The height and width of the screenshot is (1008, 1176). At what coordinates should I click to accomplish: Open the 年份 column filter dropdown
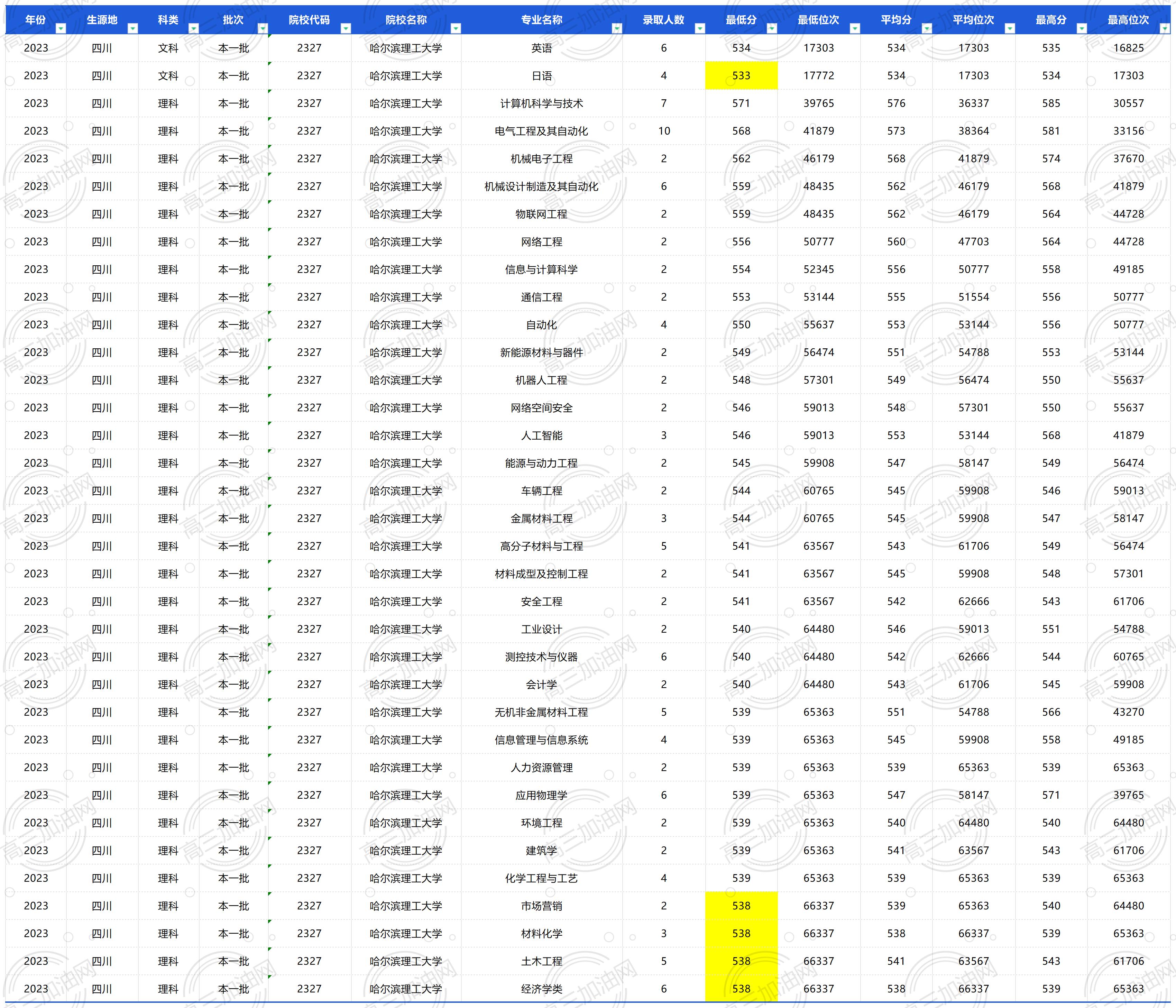pos(61,28)
